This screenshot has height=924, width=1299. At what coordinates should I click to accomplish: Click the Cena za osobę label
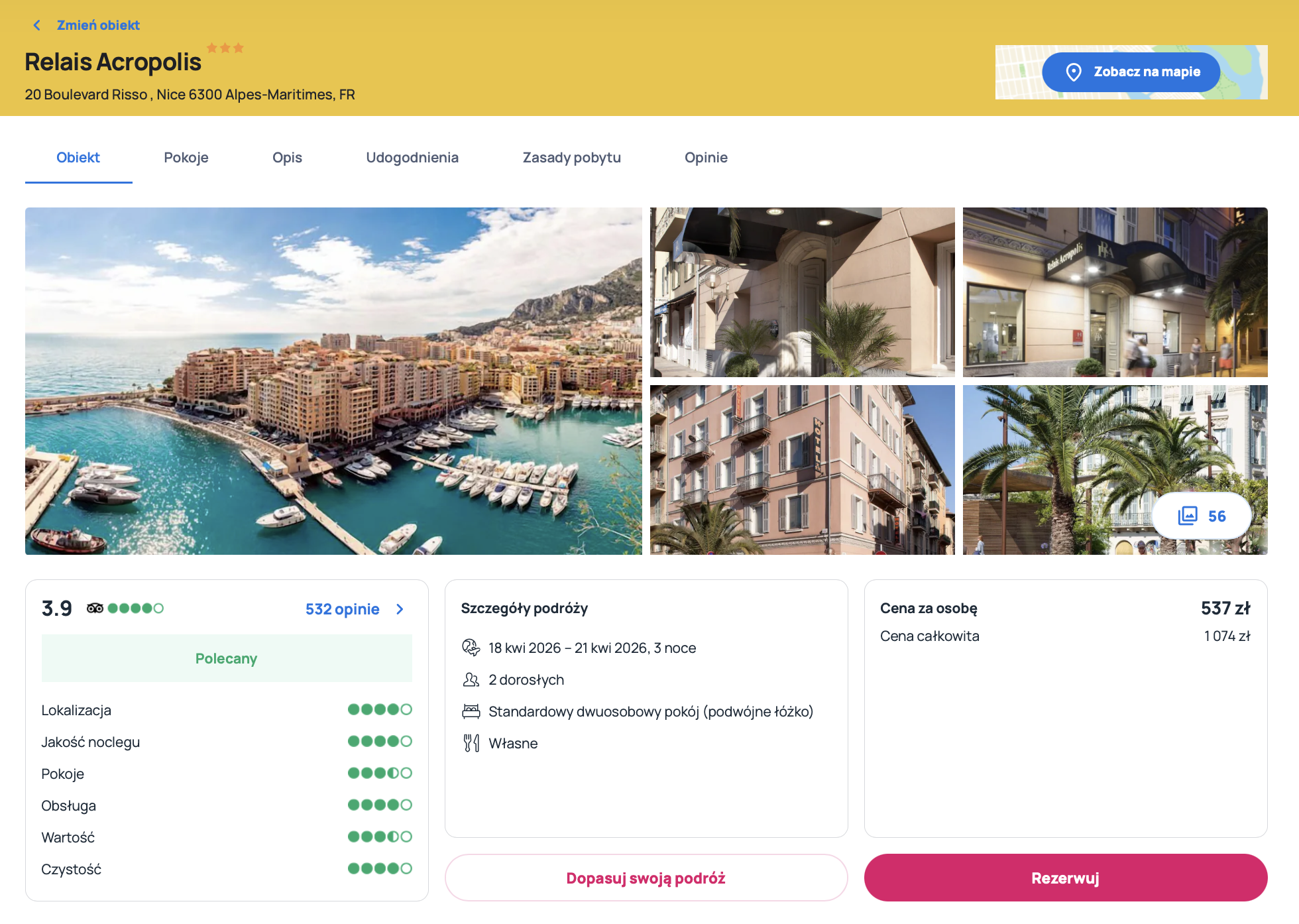click(x=929, y=608)
